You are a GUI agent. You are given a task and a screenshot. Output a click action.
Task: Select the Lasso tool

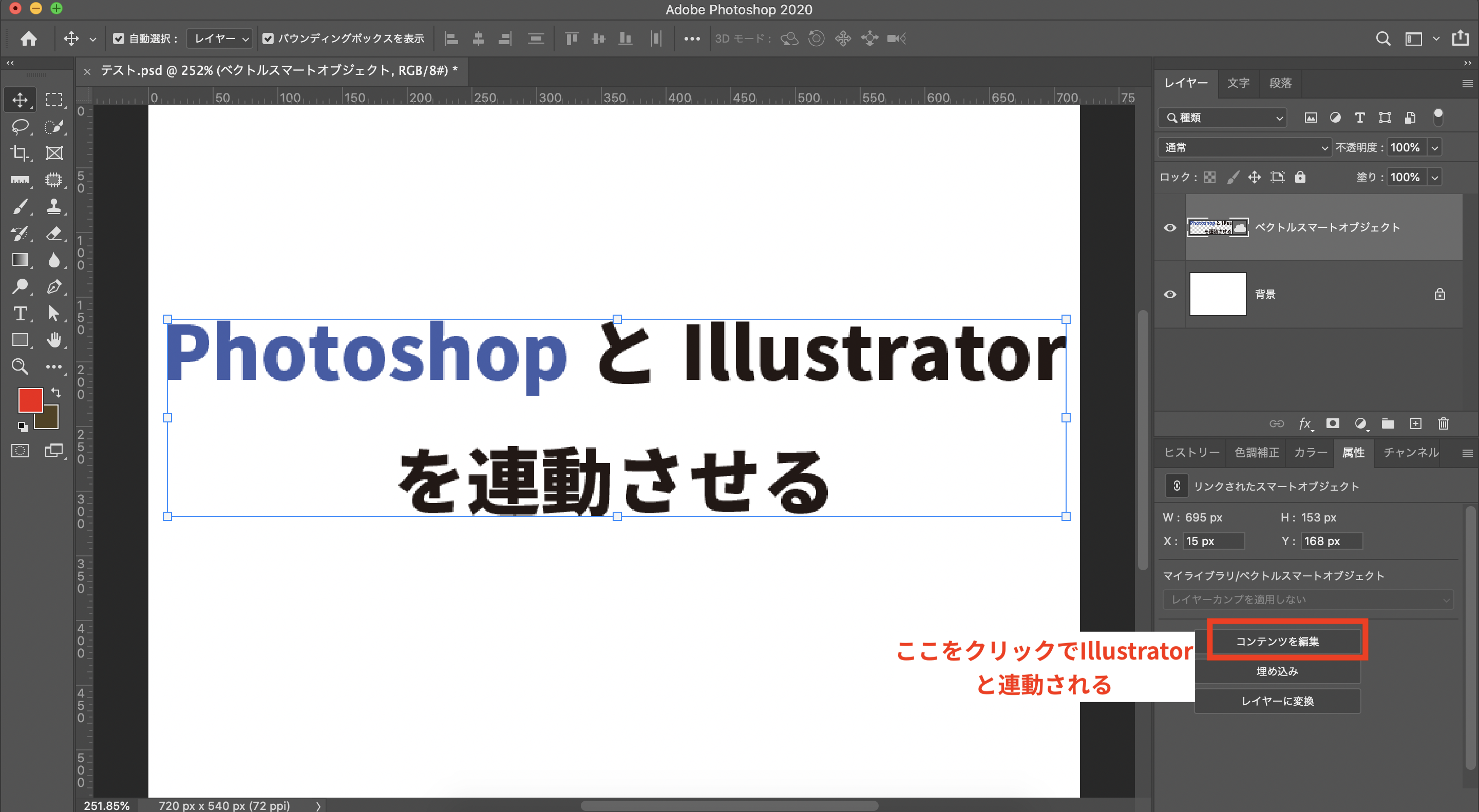[x=20, y=126]
